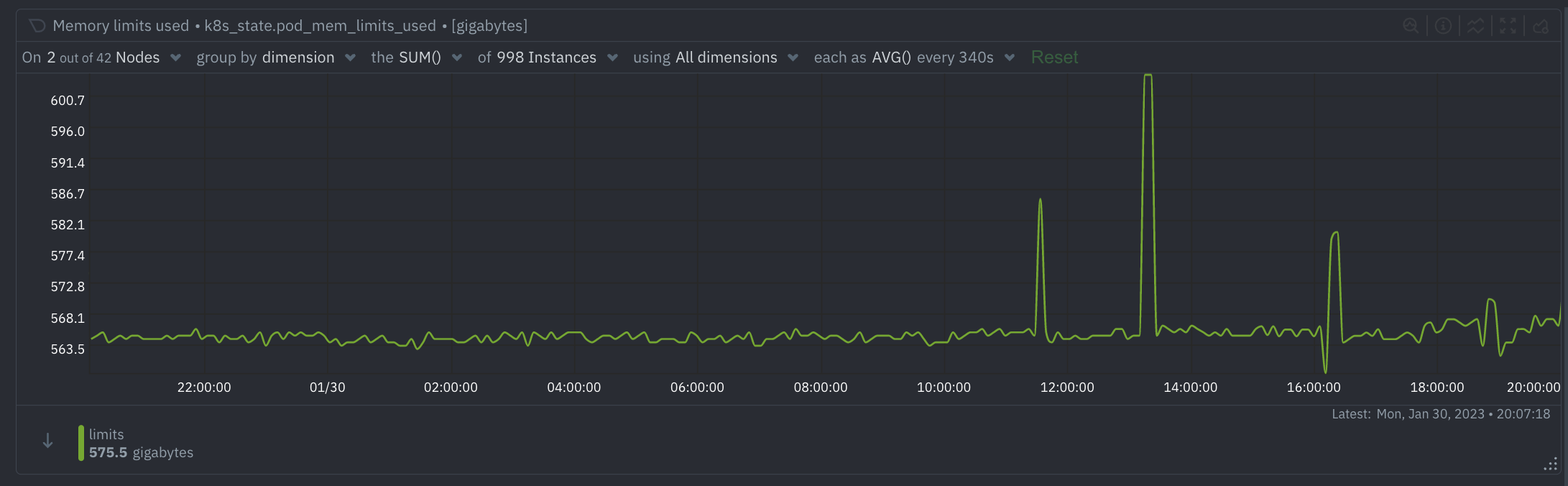Screen dimensions: 1568x486
Task: Click the limits green color bar
Action: (81, 443)
